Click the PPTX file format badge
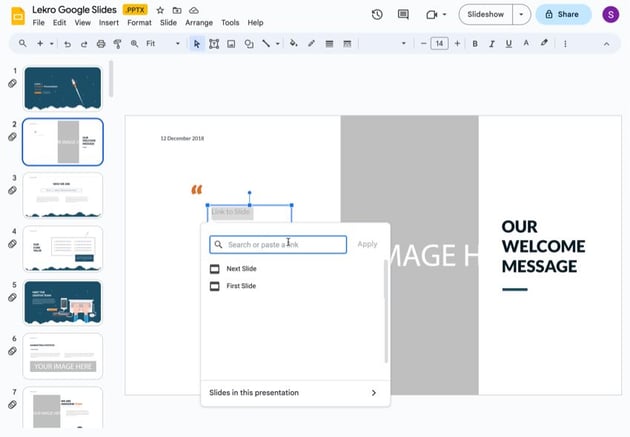The width and height of the screenshot is (630, 437). pos(135,10)
